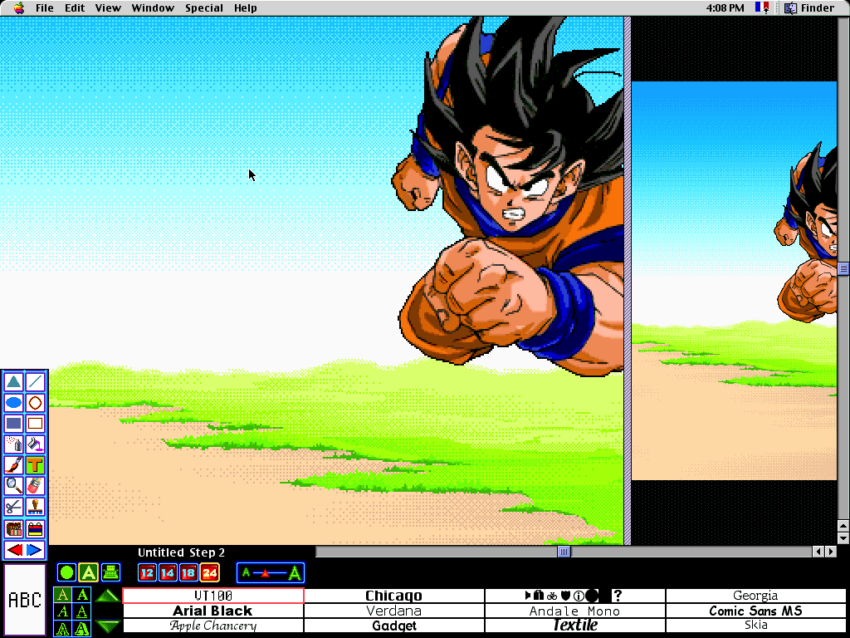Select the filled rectangle tool
The width and height of the screenshot is (850, 638).
[14, 423]
